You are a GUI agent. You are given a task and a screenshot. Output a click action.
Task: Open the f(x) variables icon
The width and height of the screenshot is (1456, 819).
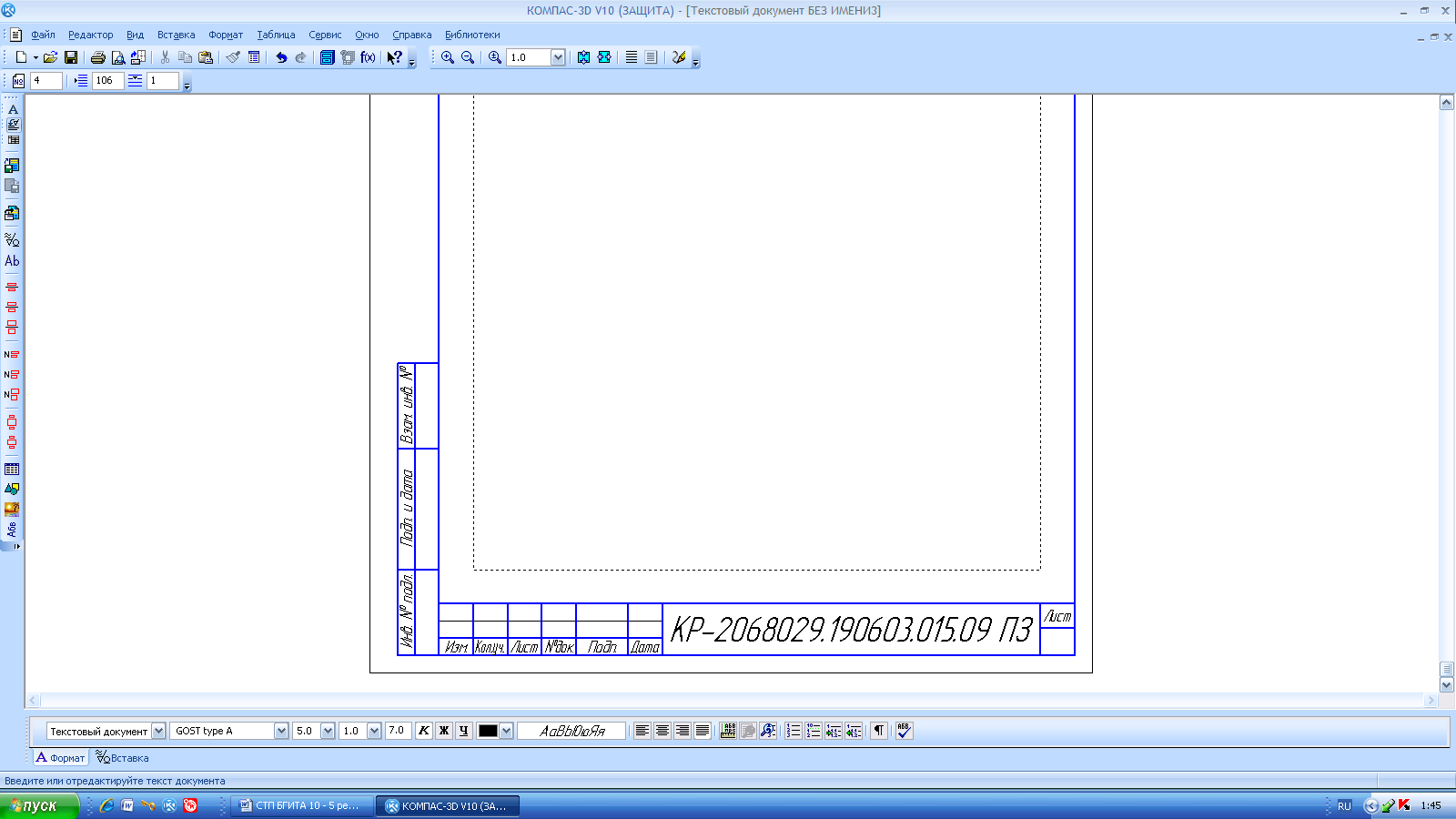point(368,57)
